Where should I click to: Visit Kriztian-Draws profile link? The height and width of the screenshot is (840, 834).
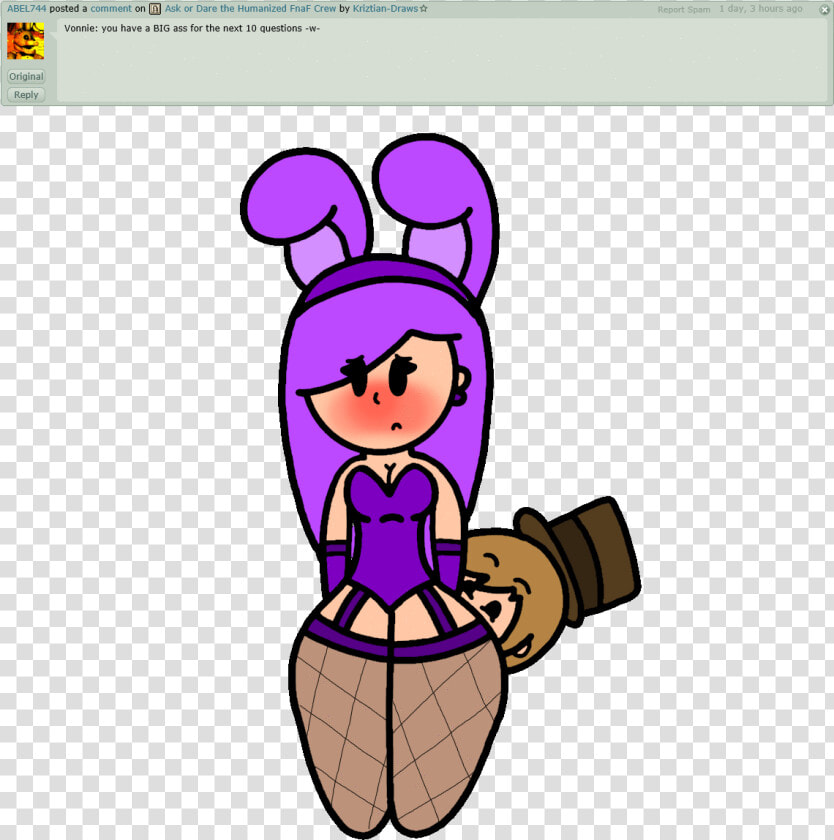click(385, 9)
